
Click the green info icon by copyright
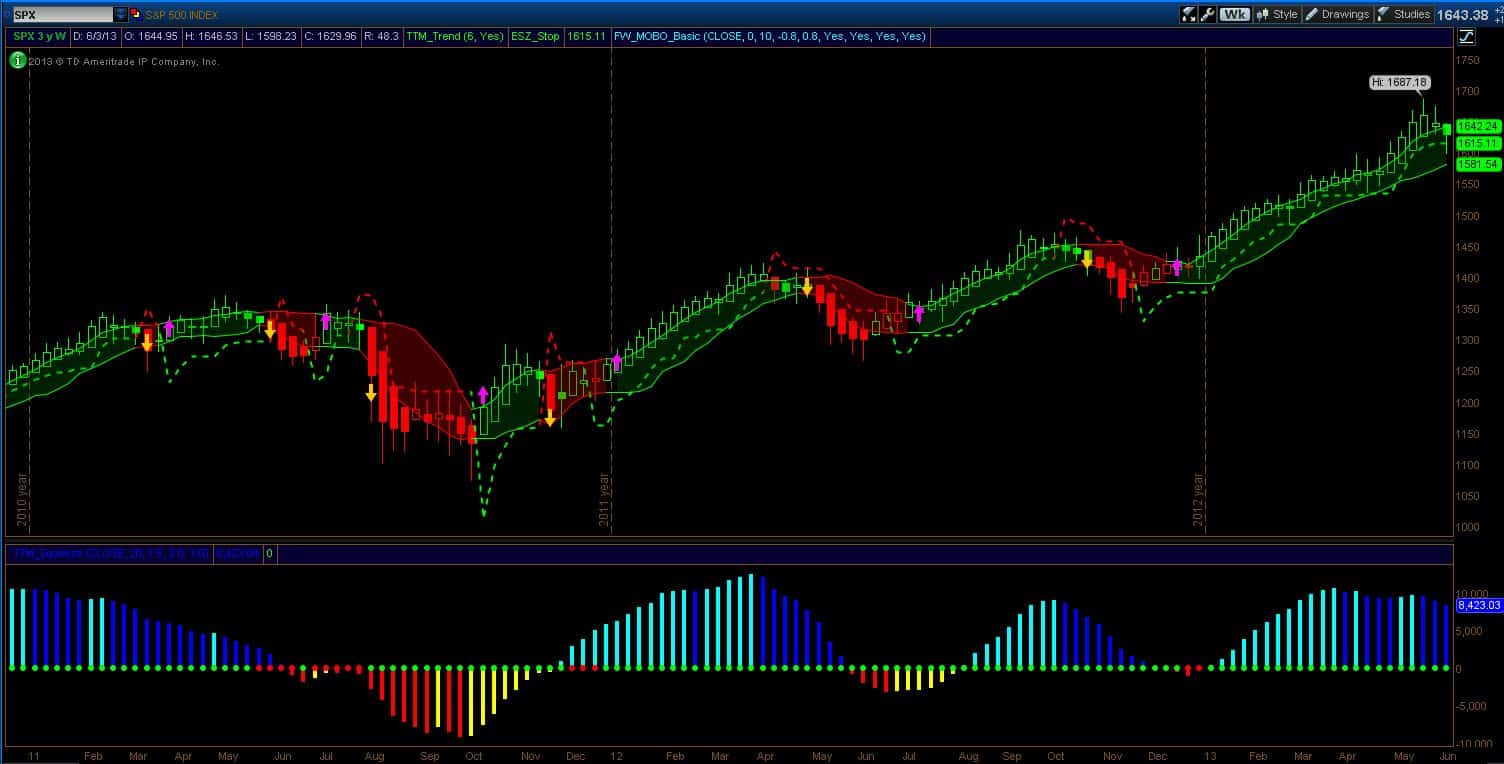pyautogui.click(x=17, y=61)
